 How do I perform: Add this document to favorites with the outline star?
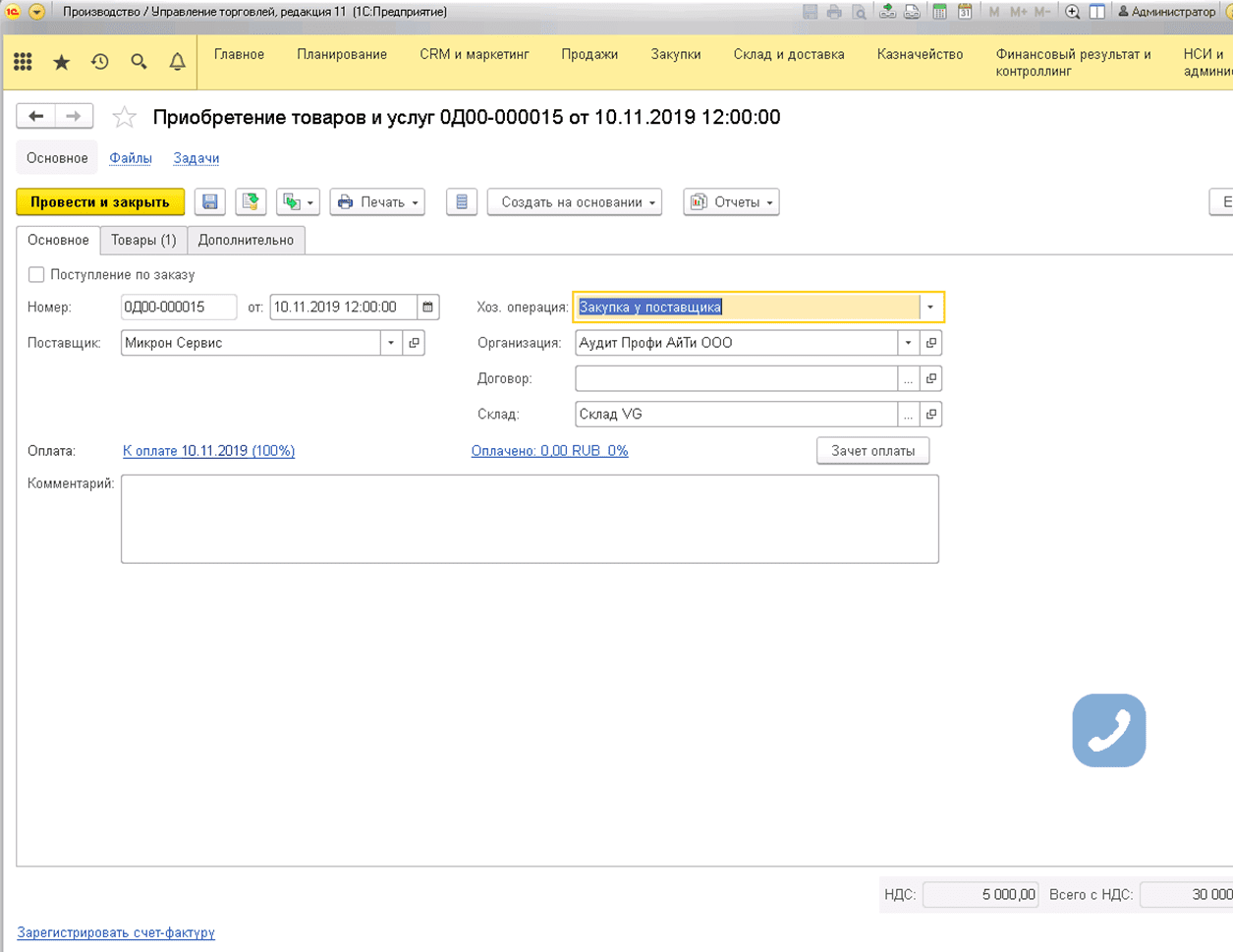[x=125, y=117]
